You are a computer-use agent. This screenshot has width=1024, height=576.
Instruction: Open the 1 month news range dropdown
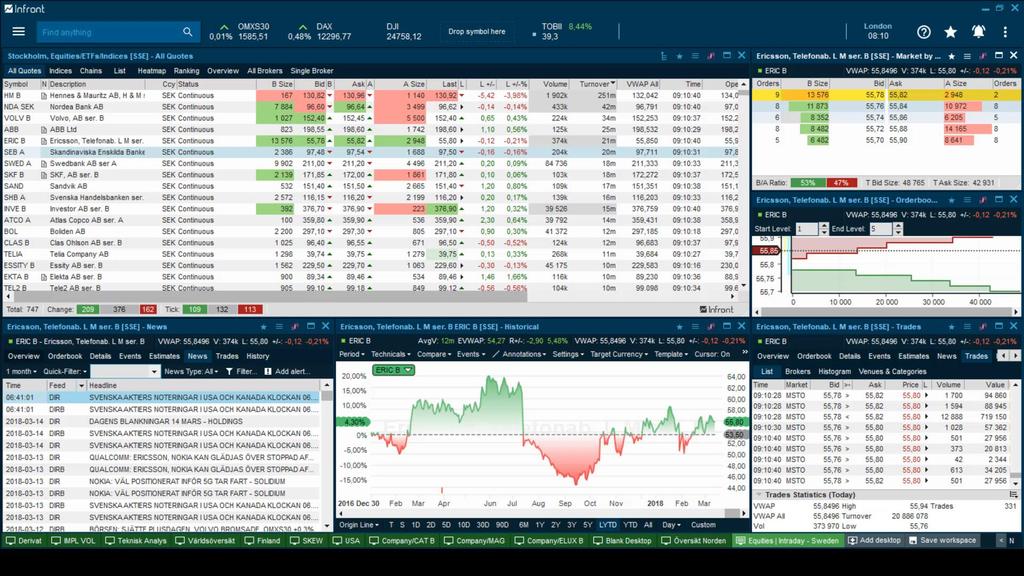pyautogui.click(x=21, y=372)
